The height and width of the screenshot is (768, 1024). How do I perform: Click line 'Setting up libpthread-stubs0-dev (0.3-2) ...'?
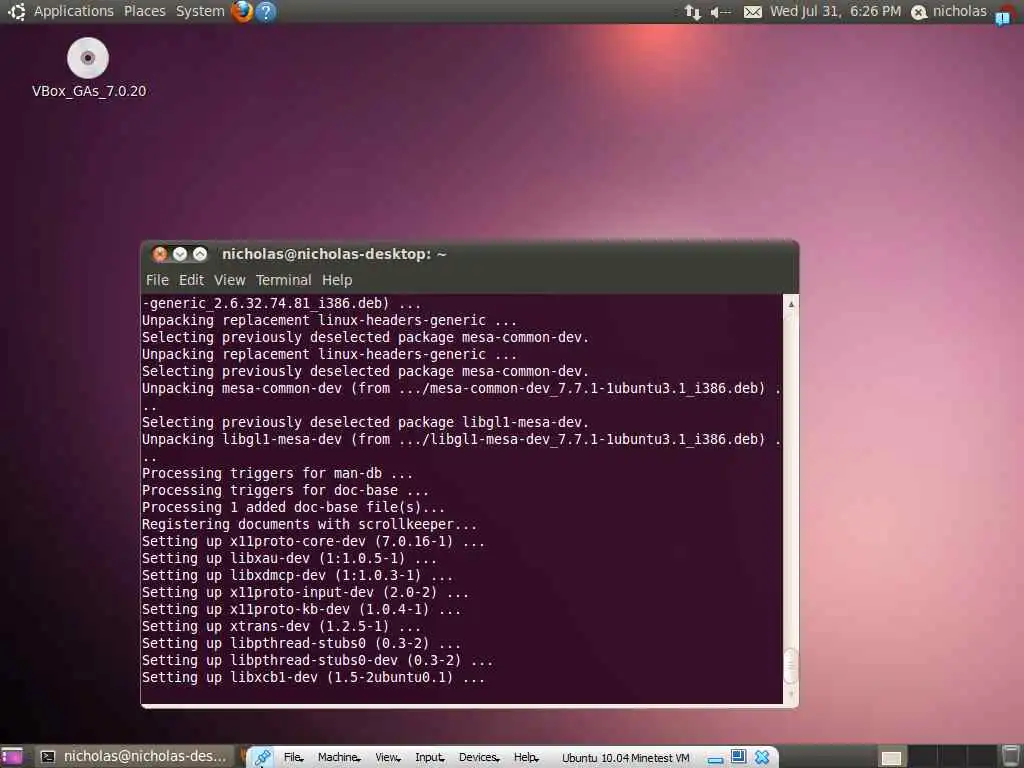pos(317,660)
